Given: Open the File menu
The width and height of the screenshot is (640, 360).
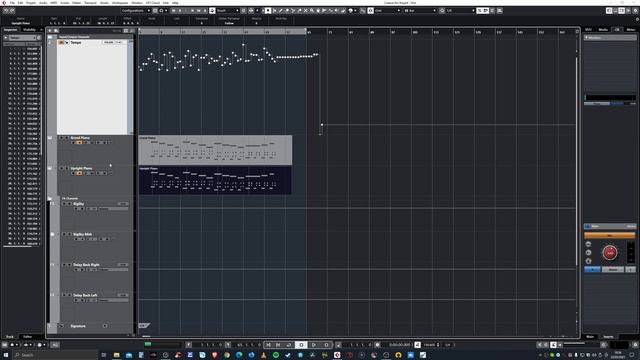Looking at the screenshot, I should click(12, 3).
